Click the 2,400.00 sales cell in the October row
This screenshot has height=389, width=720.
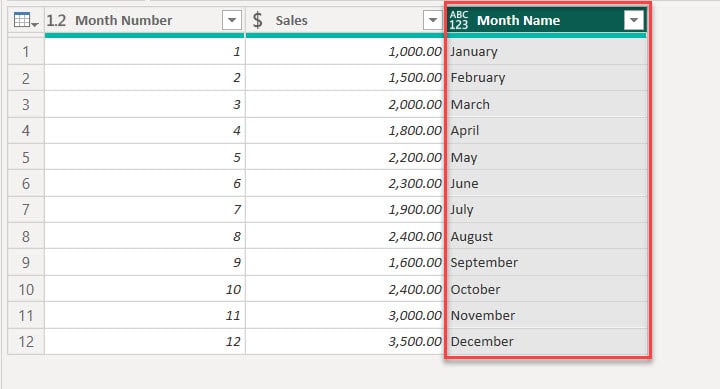pos(345,289)
